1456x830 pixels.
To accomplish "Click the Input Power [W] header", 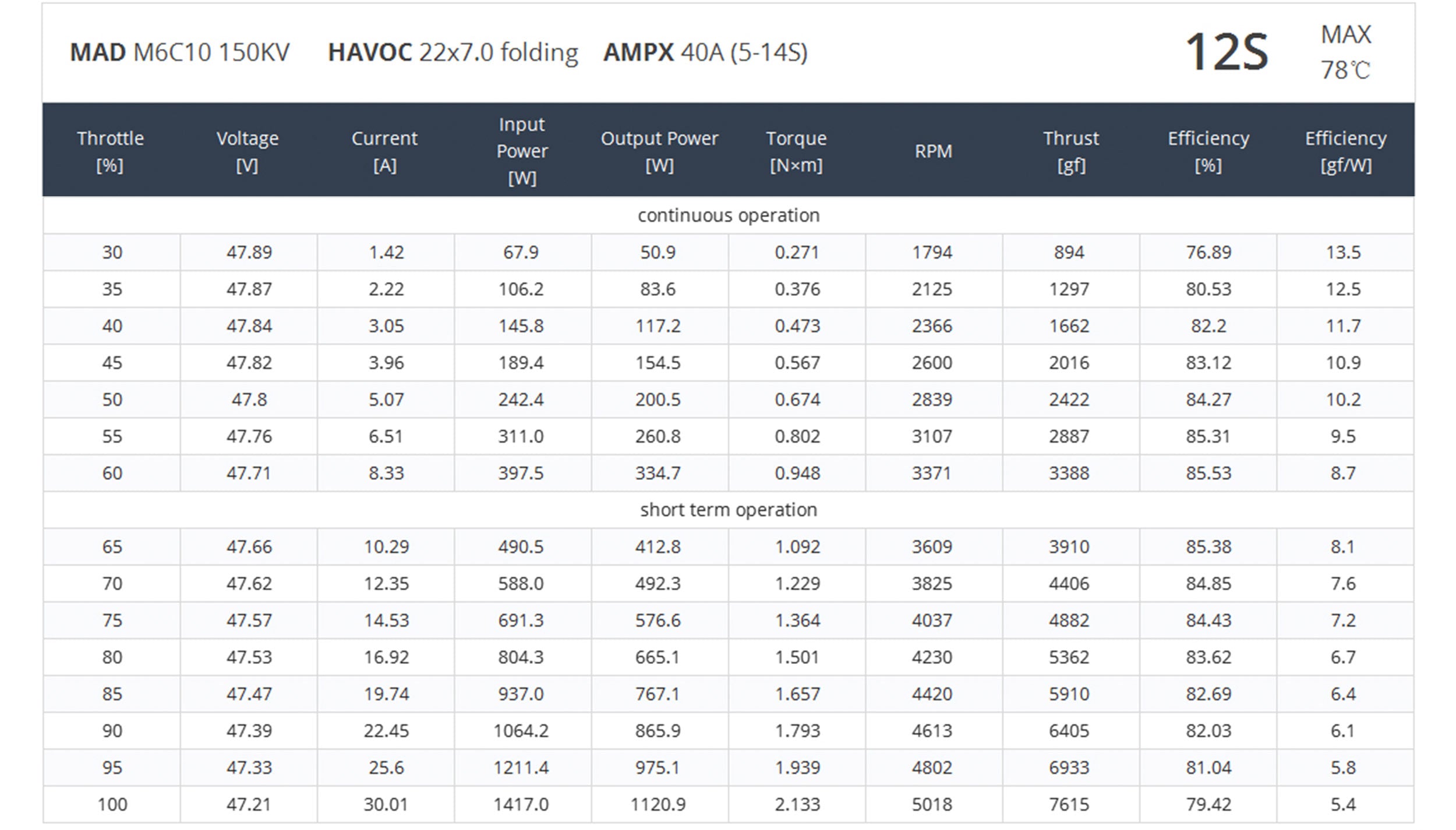I will coord(522,151).
